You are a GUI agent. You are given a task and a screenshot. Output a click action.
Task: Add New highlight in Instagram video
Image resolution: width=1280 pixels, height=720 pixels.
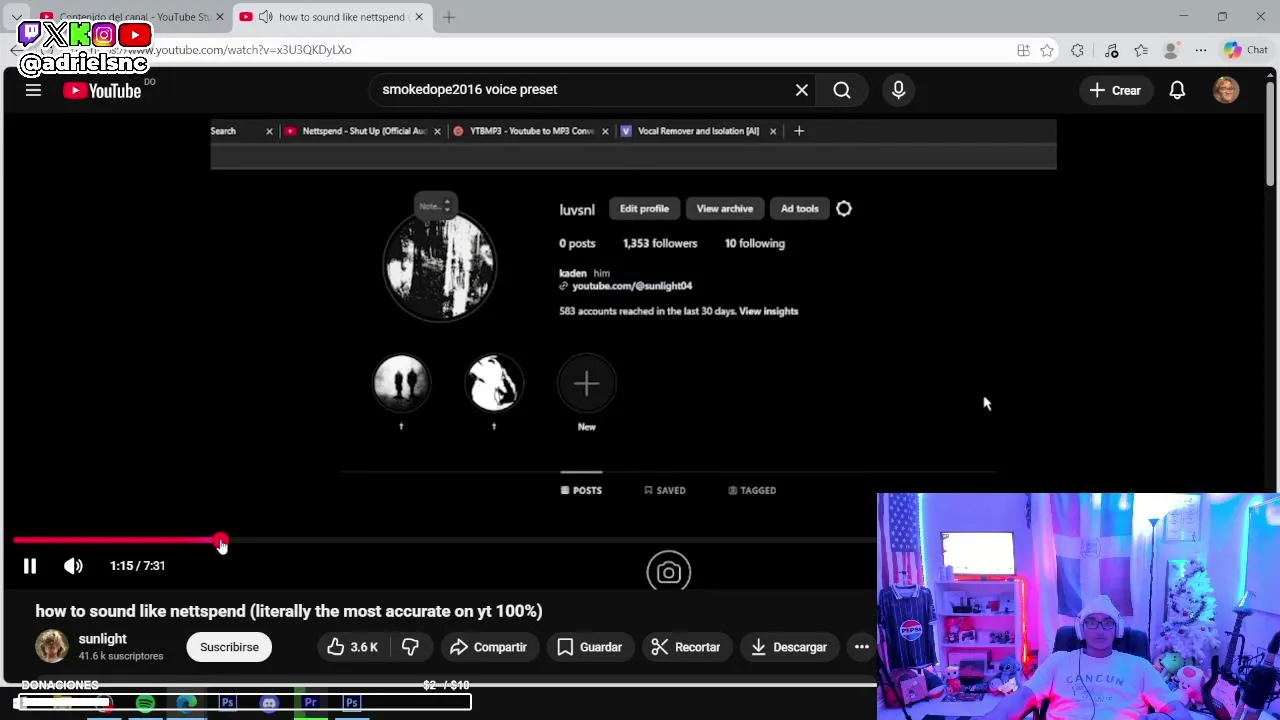click(587, 384)
